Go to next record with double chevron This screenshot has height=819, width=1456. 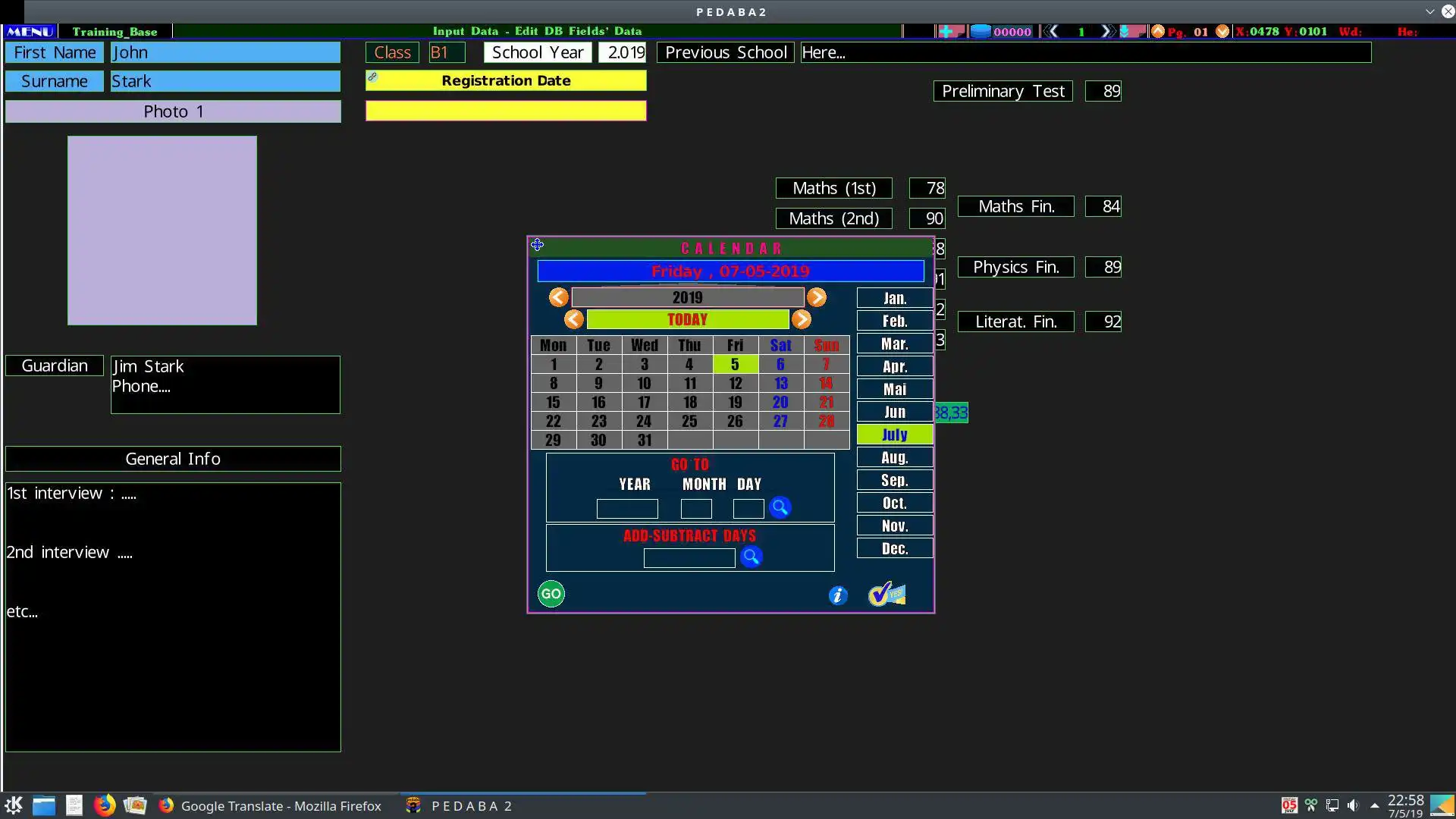coord(1107,31)
